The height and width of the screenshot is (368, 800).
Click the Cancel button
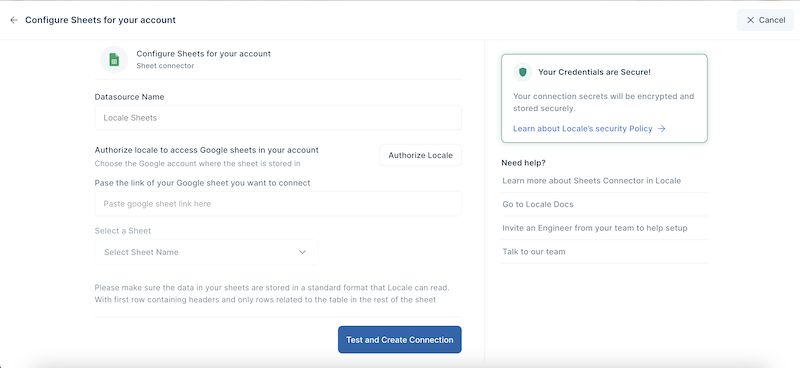click(x=765, y=20)
